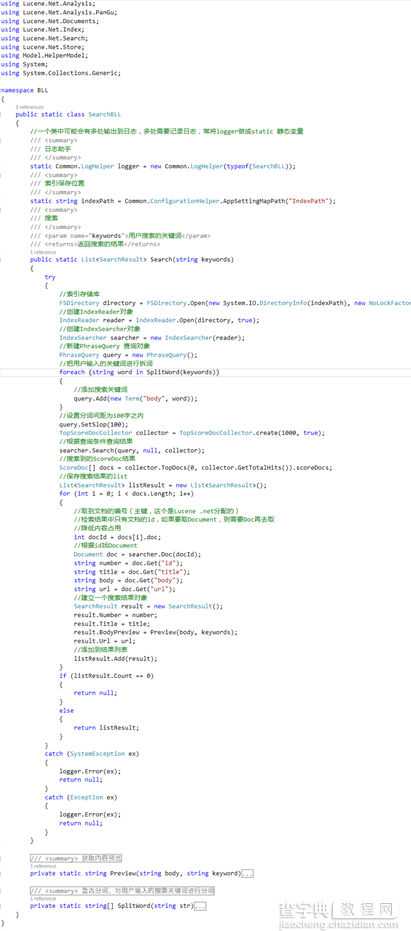Viewport: 411px width, 931px height.
Task: Click 'string body = doc.Get("body");' line
Action: (x=129, y=580)
